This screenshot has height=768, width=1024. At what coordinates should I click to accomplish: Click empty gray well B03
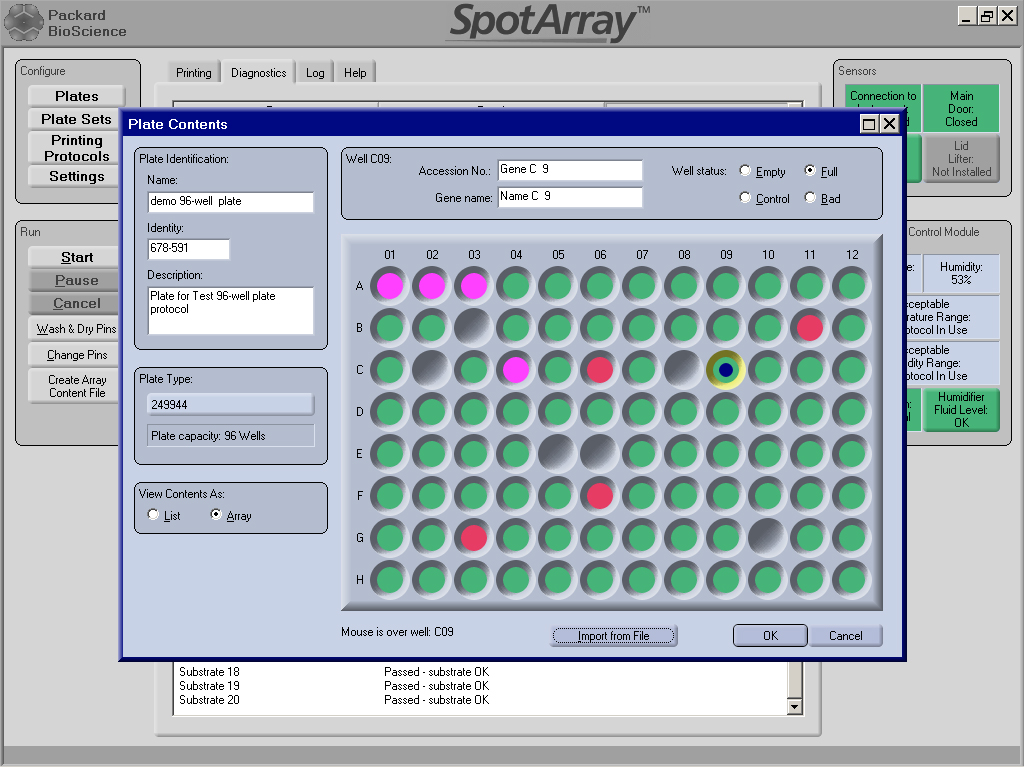(x=473, y=327)
